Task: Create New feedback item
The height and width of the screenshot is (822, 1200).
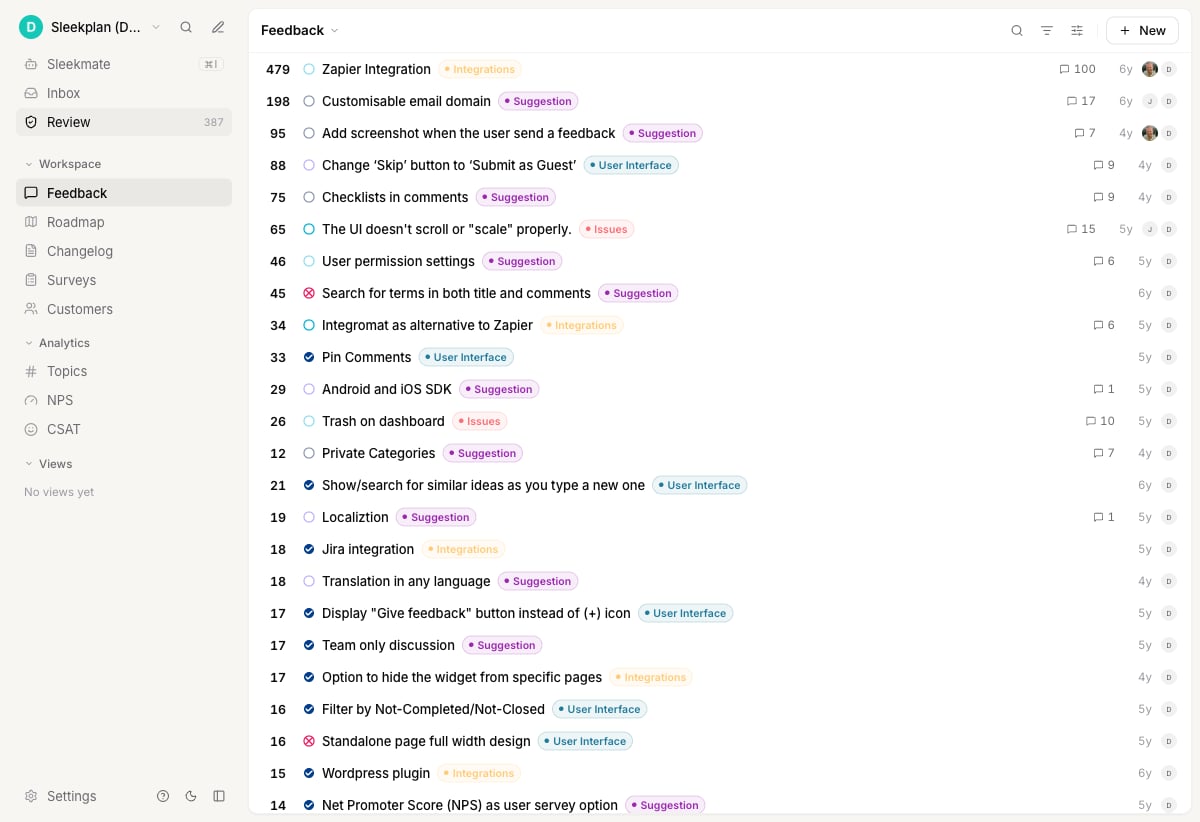Action: [x=1142, y=31]
